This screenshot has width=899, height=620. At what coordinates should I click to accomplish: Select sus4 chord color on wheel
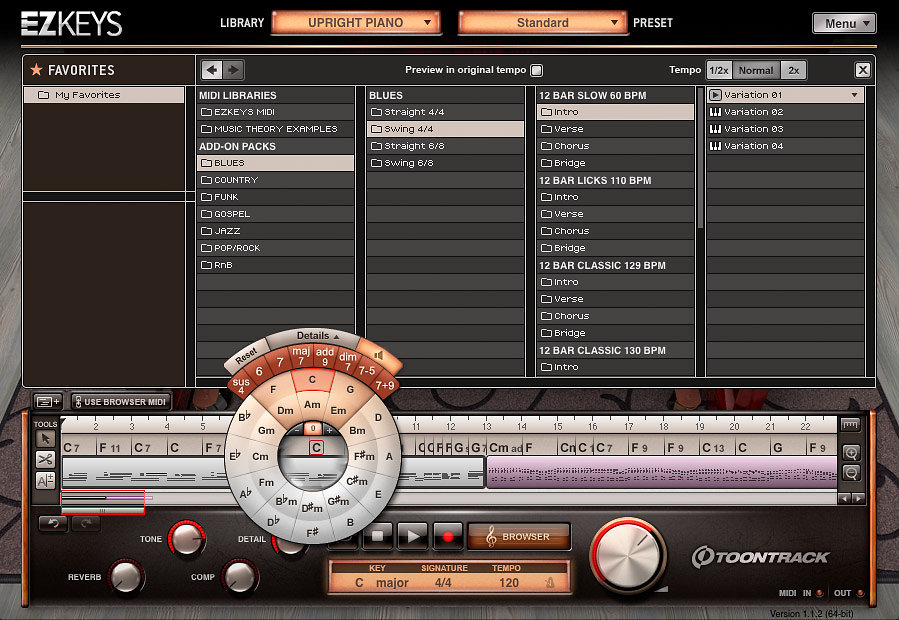pyautogui.click(x=241, y=385)
